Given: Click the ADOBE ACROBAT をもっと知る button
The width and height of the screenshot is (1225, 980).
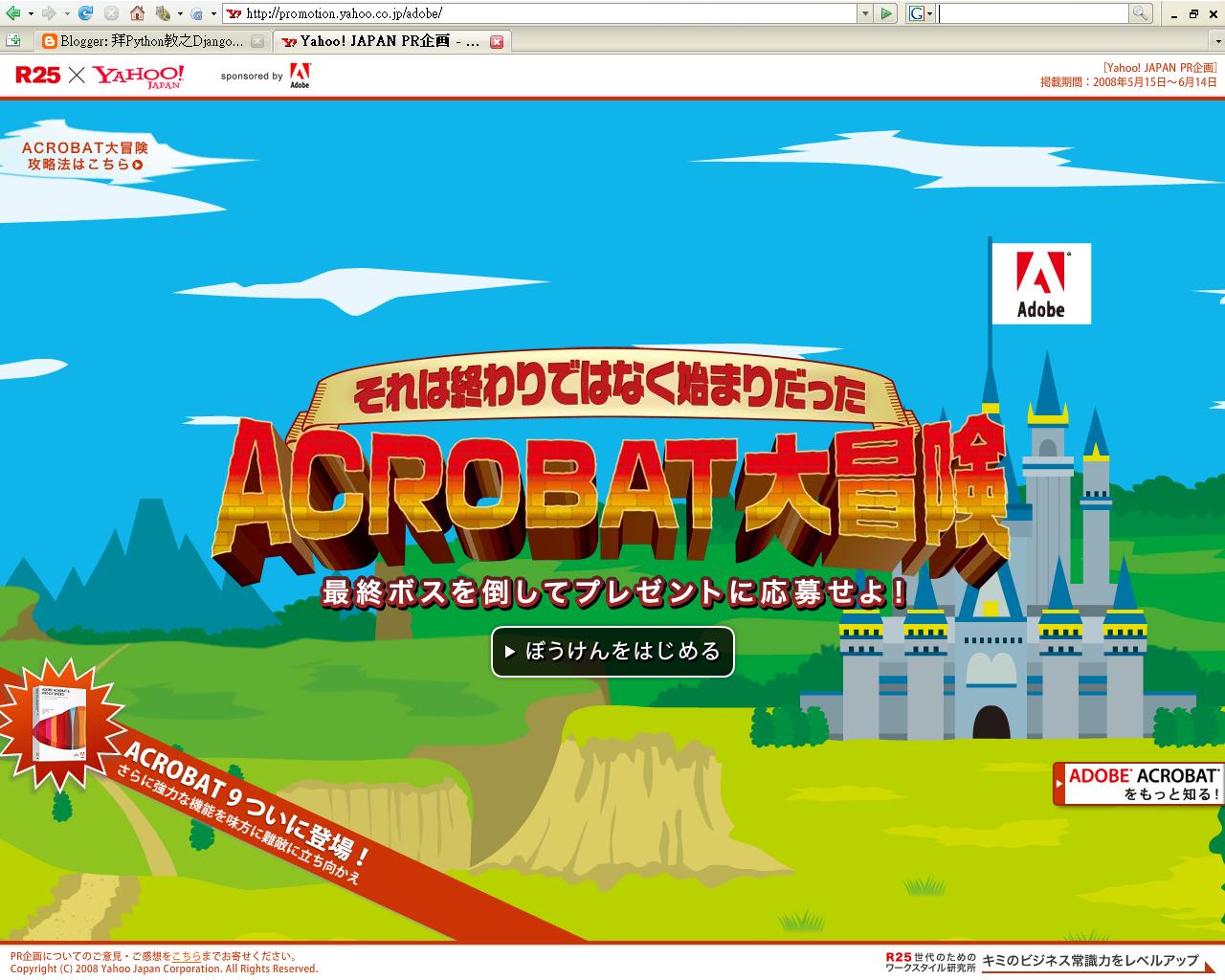Looking at the screenshot, I should [x=1139, y=784].
